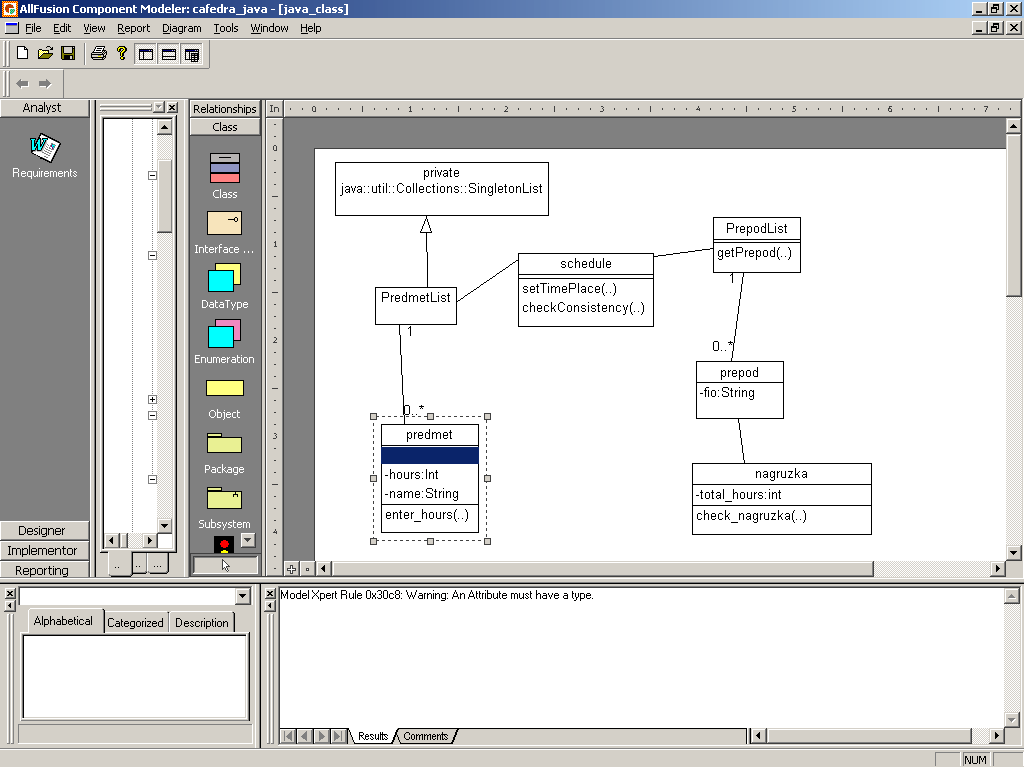Go back with the left arrow

(22, 84)
